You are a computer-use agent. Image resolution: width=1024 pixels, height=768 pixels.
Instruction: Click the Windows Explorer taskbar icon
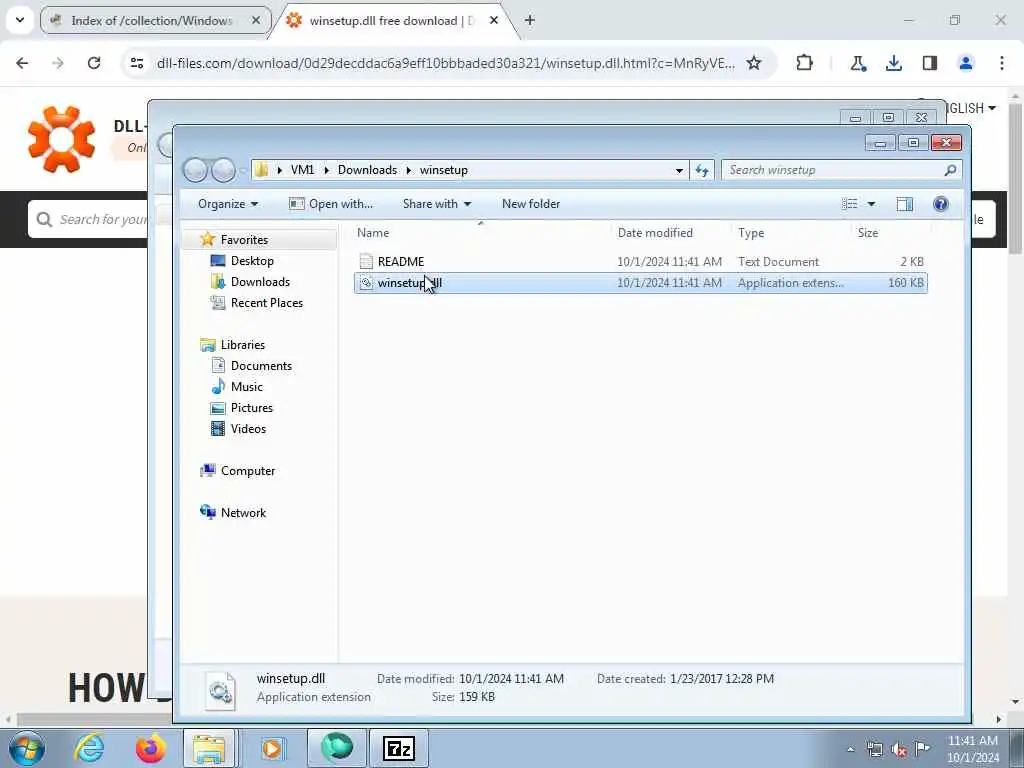tap(209, 748)
